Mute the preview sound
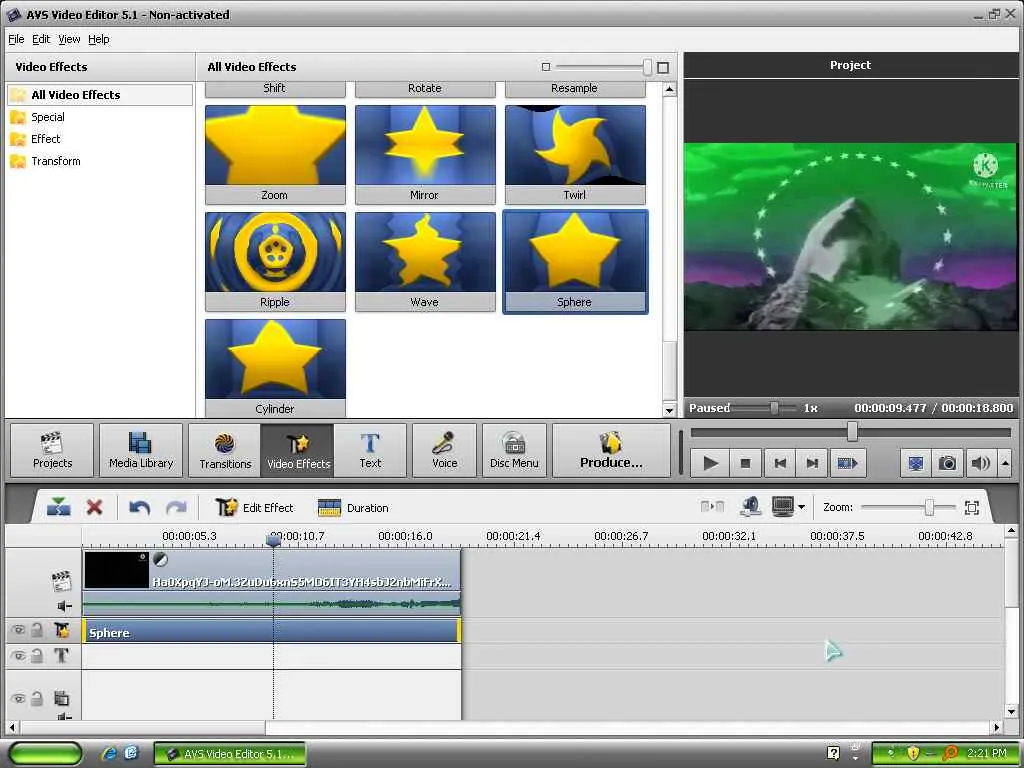 pos(981,463)
